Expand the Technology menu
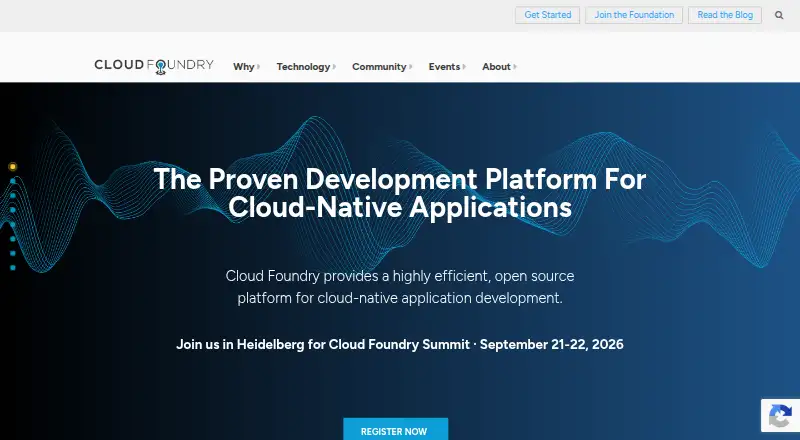The width and height of the screenshot is (800, 440). click(x=306, y=66)
